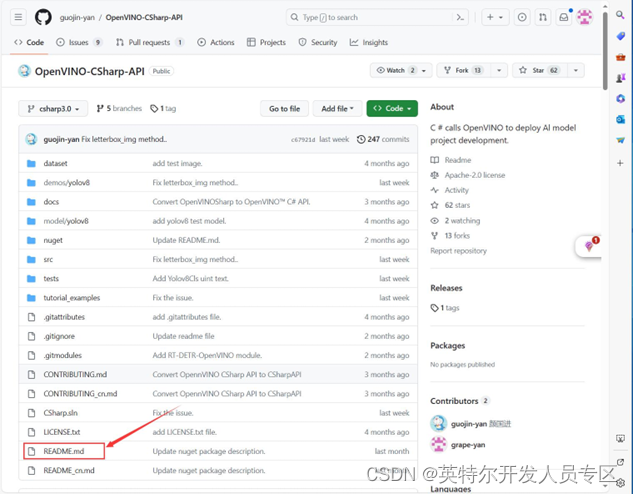Open the create new plus dropdown in header
The image size is (633, 494).
495,17
